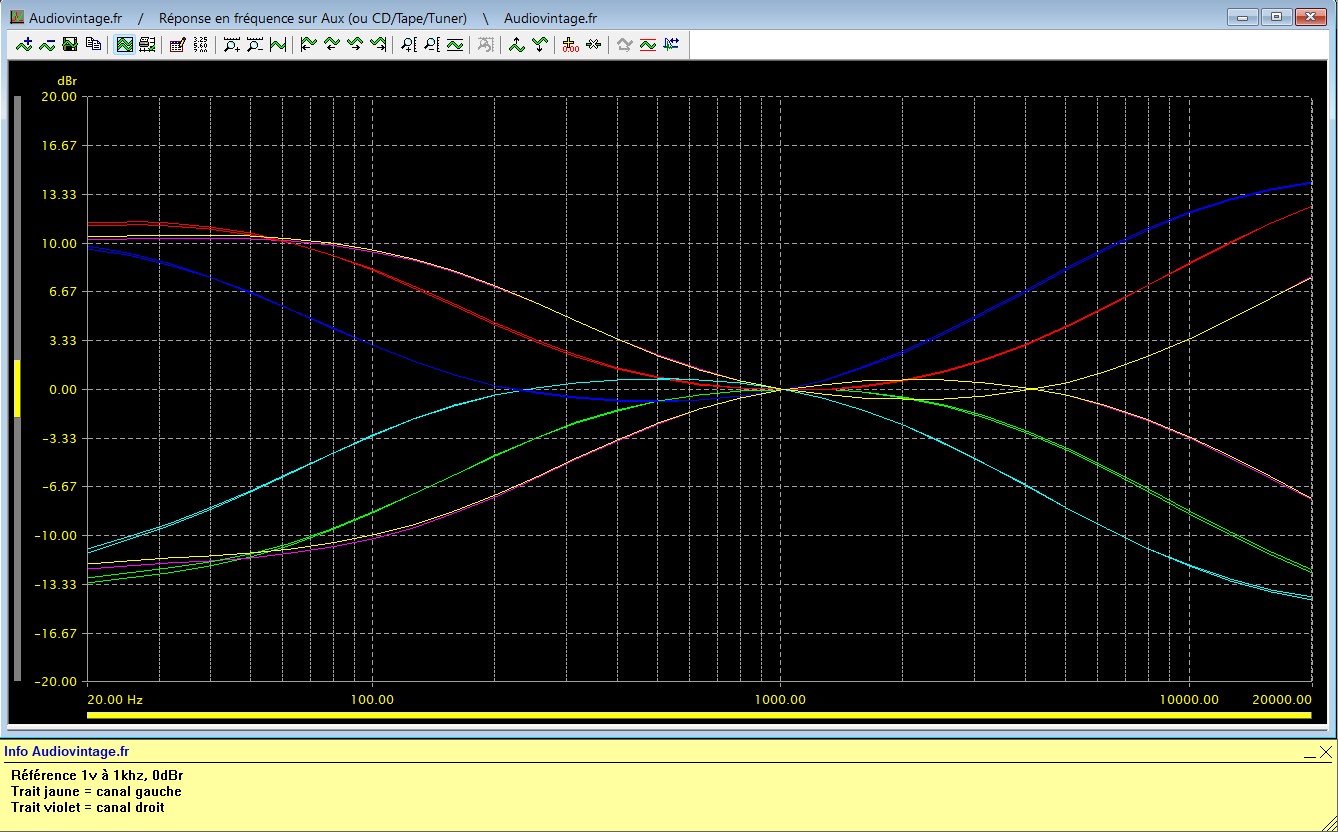Click the yellow vertical slider at graph left
The height and width of the screenshot is (832, 1338).
click(x=17, y=388)
